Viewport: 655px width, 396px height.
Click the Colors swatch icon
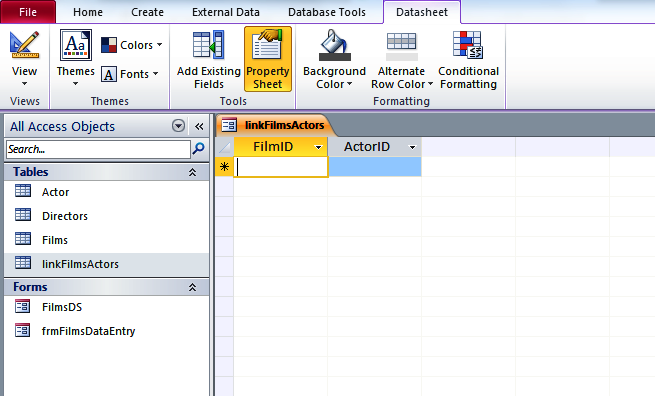109,45
